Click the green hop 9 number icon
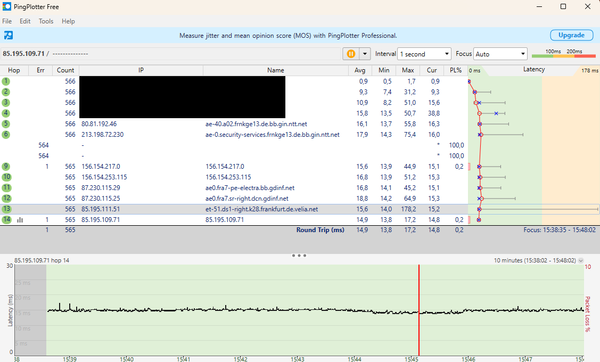 [6, 166]
